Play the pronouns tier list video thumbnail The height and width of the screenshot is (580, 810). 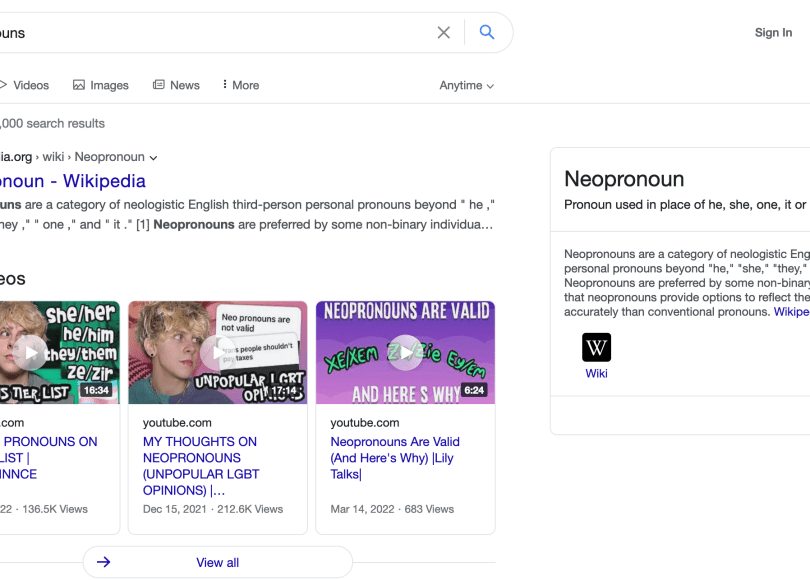coord(30,352)
